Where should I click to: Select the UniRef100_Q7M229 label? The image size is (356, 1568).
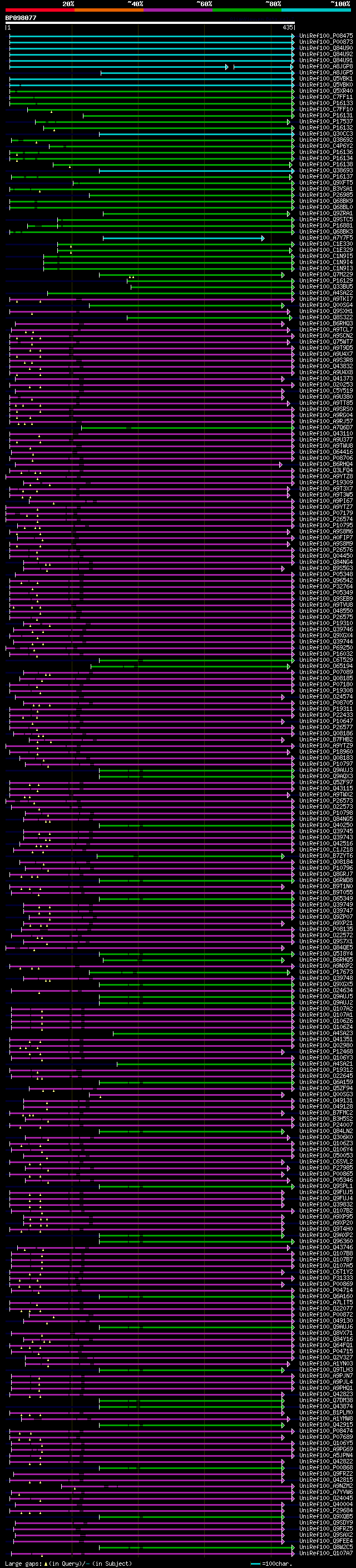click(x=326, y=275)
